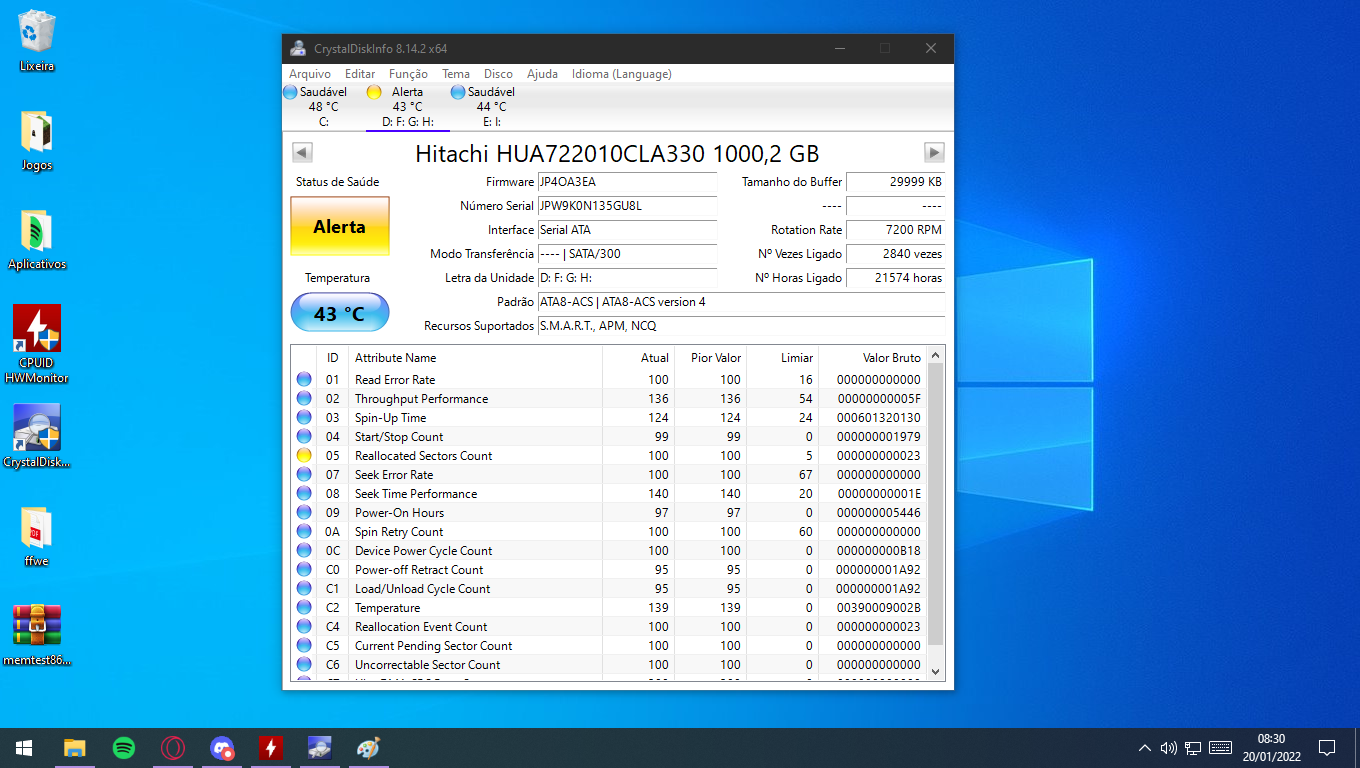Click the 21574 horas field
The image size is (1360, 768).
point(895,278)
